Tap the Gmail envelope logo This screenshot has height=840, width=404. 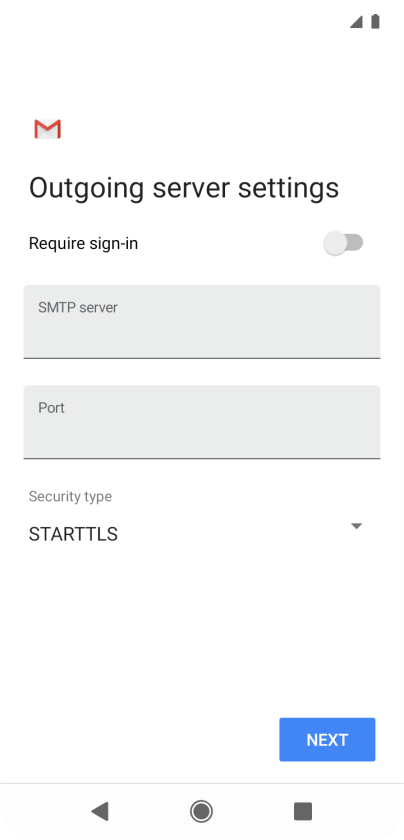point(47,129)
